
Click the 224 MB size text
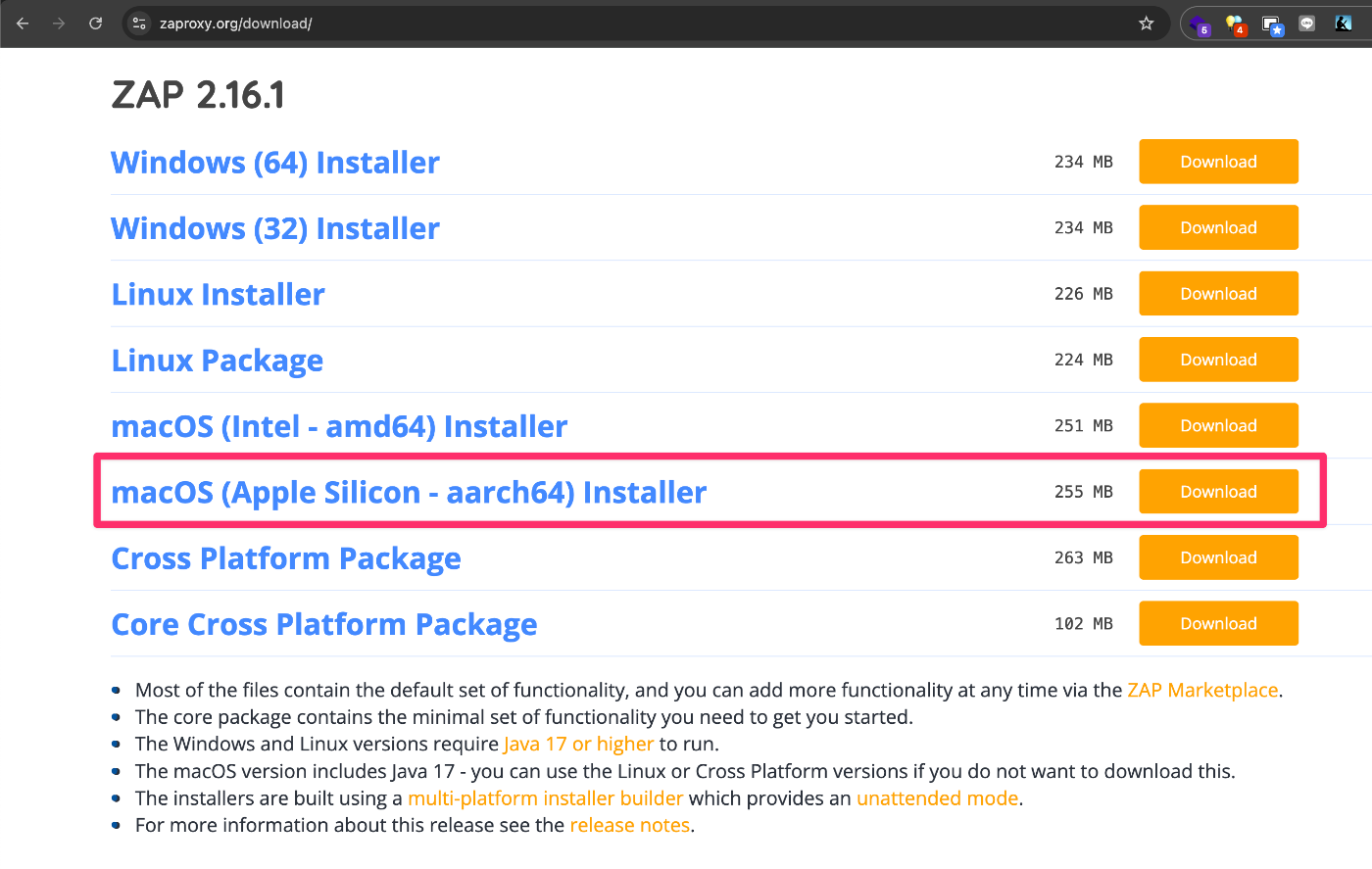click(x=1083, y=360)
